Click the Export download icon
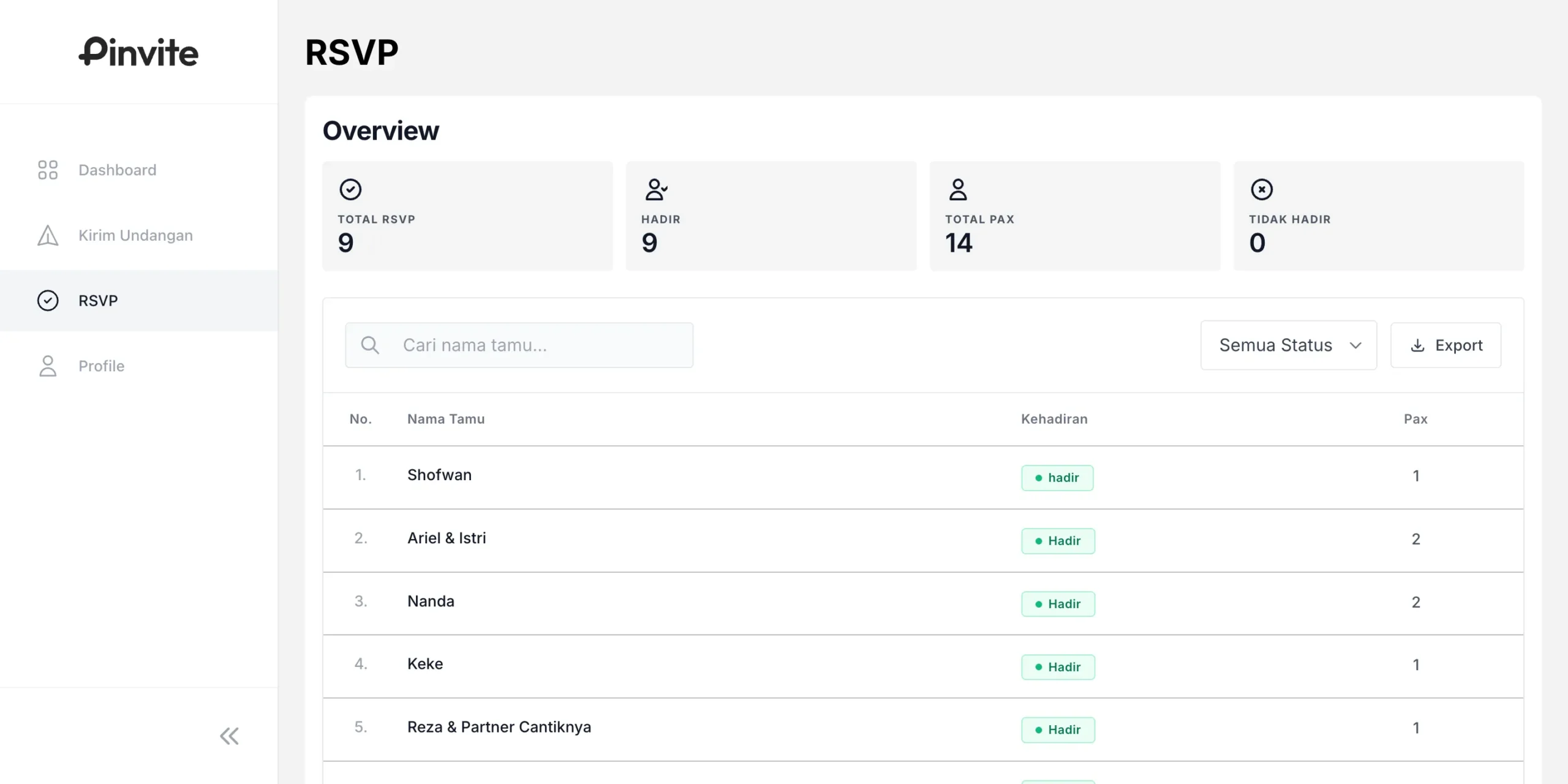 pyautogui.click(x=1417, y=345)
